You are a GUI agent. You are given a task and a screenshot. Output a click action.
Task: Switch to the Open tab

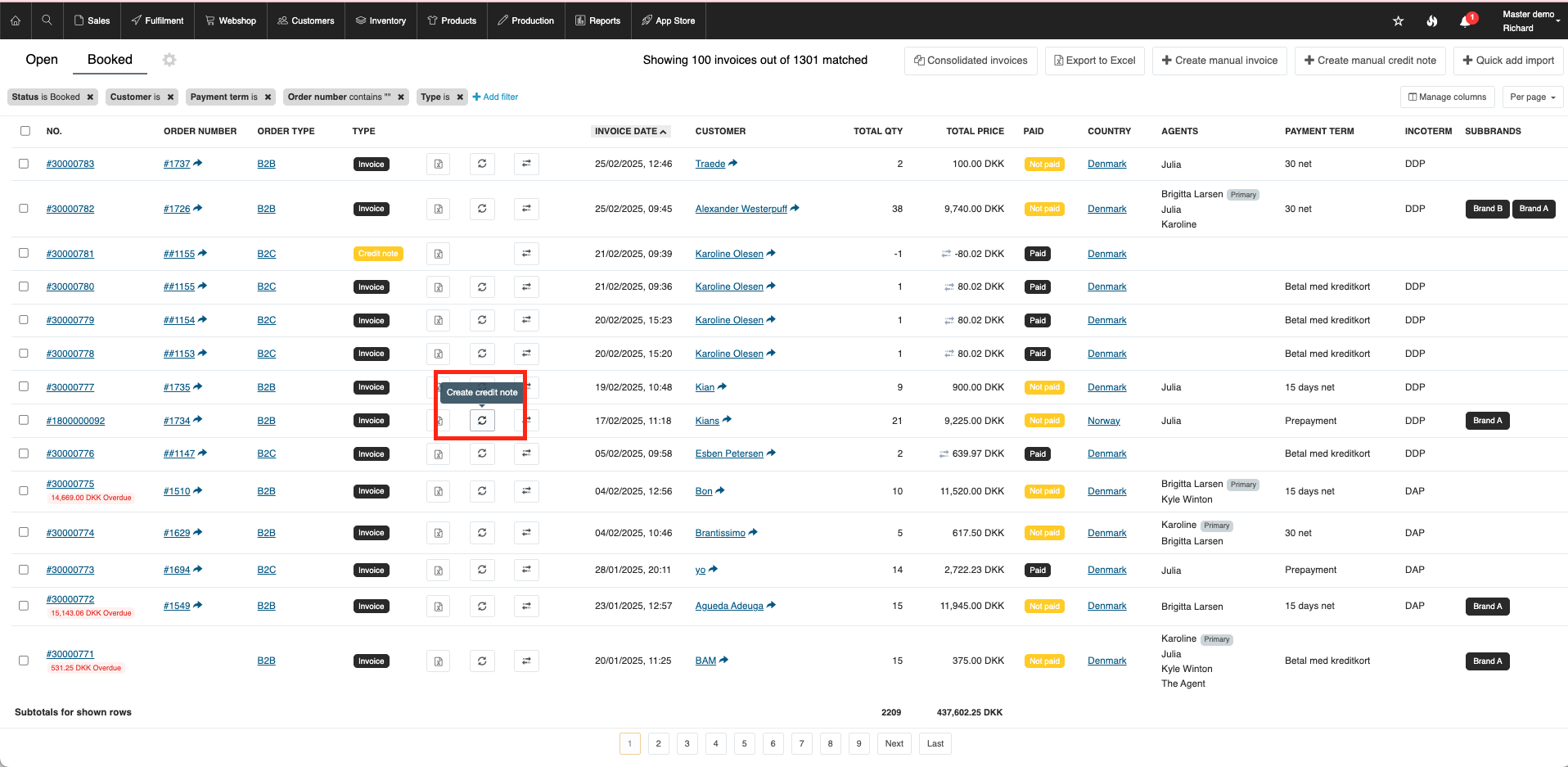point(42,60)
